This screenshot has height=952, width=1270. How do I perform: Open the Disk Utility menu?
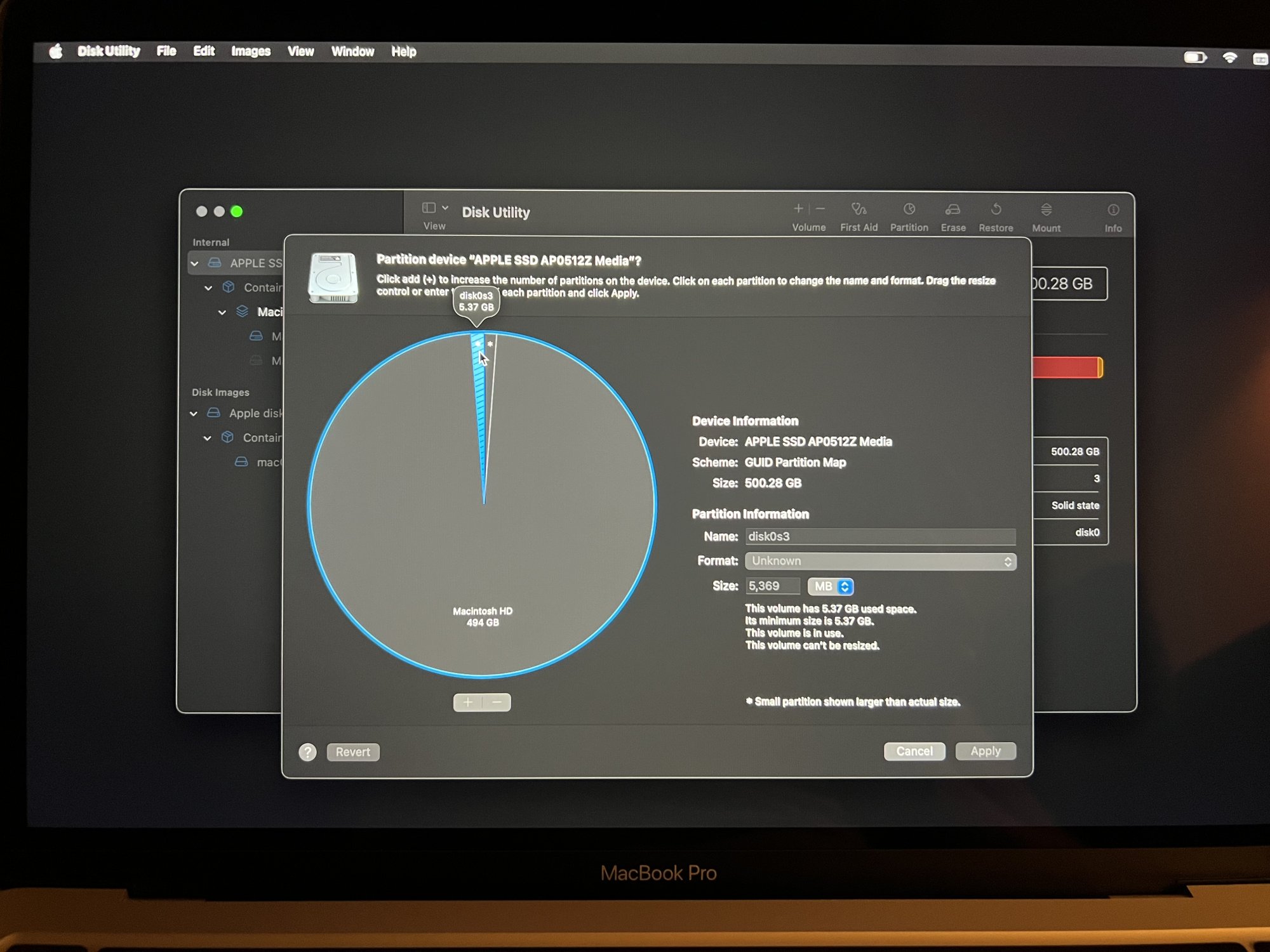click(109, 51)
